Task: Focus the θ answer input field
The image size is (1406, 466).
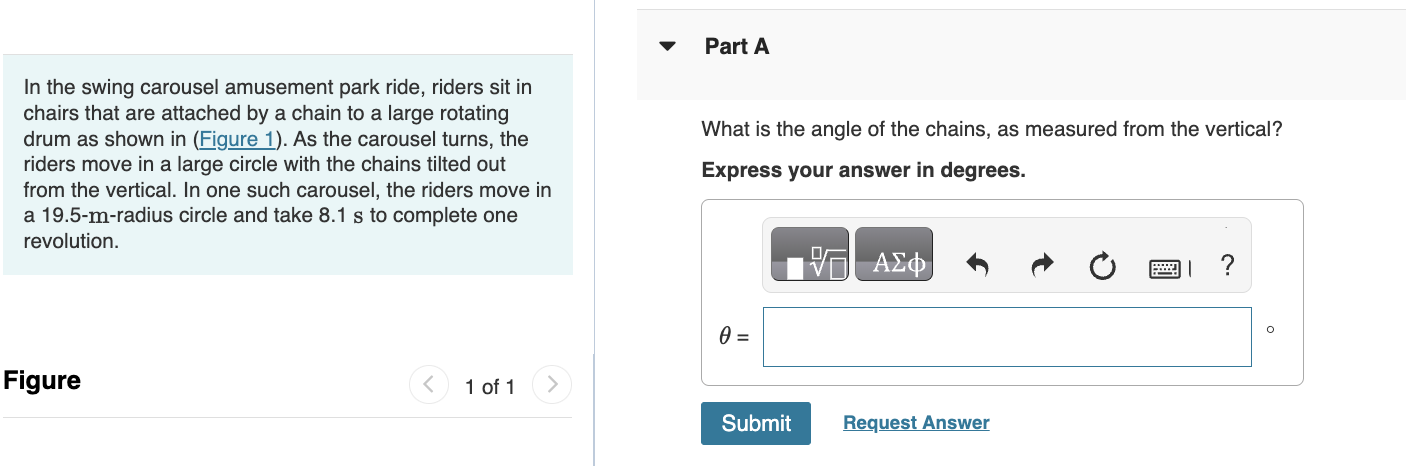Action: [x=1007, y=337]
